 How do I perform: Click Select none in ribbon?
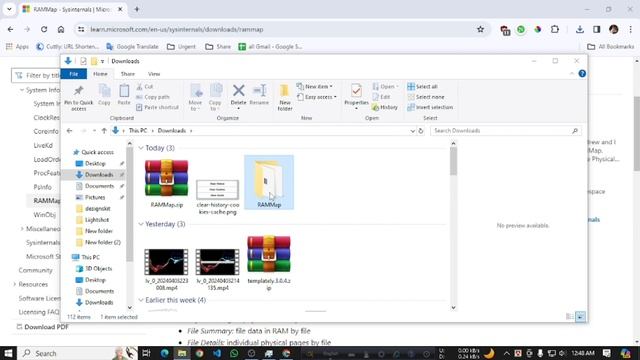click(x=426, y=97)
